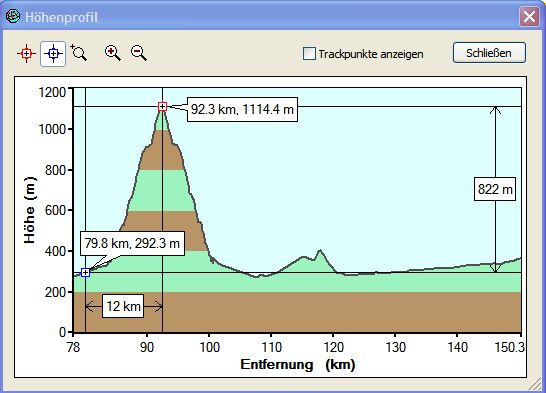The width and height of the screenshot is (546, 393).
Task: Click the 600 y-axis tick label
Action: click(55, 211)
